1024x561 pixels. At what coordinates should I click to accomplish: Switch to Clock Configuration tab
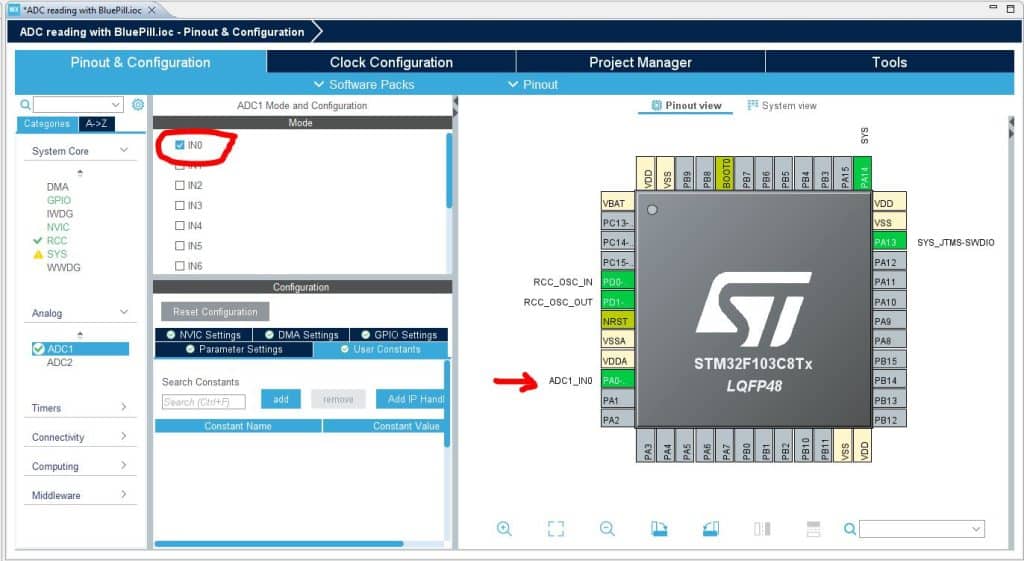[391, 62]
